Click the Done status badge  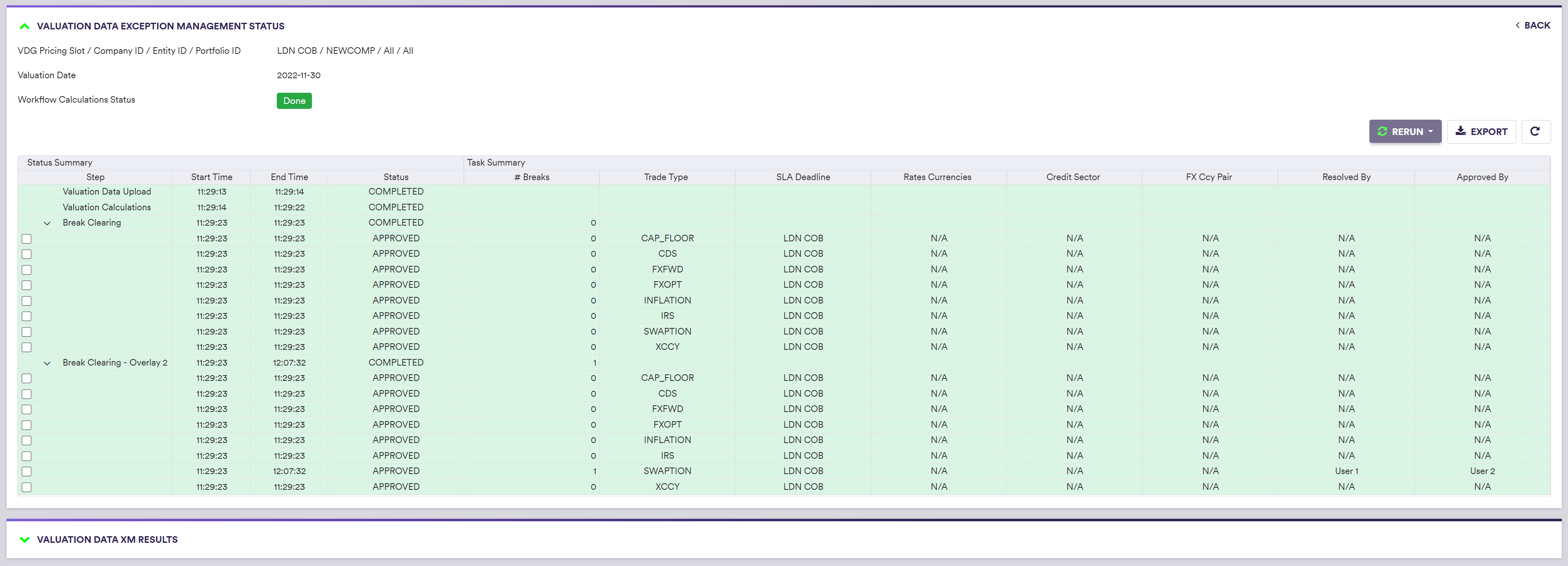click(294, 101)
